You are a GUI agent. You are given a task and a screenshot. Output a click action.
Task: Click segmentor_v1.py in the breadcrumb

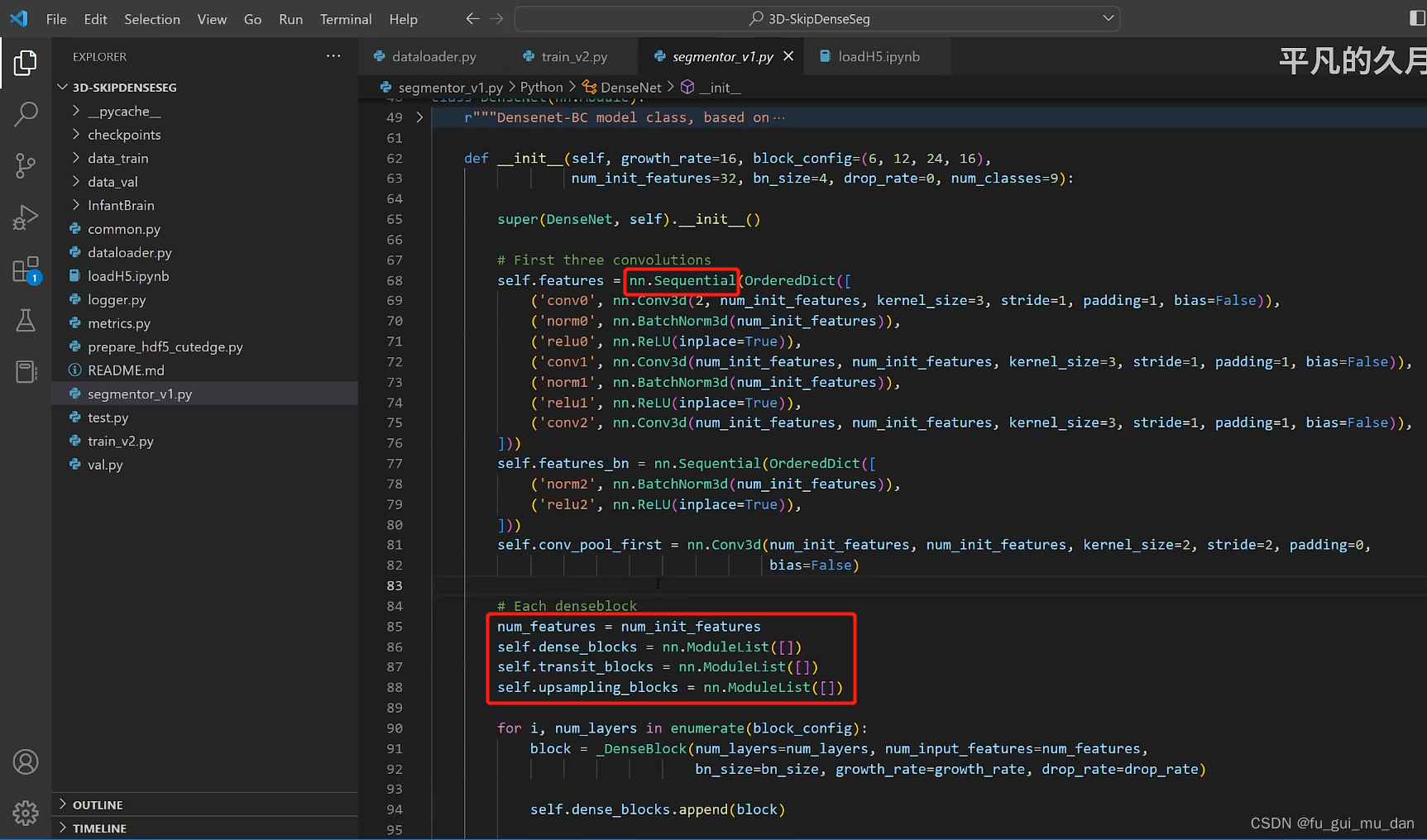pos(450,87)
